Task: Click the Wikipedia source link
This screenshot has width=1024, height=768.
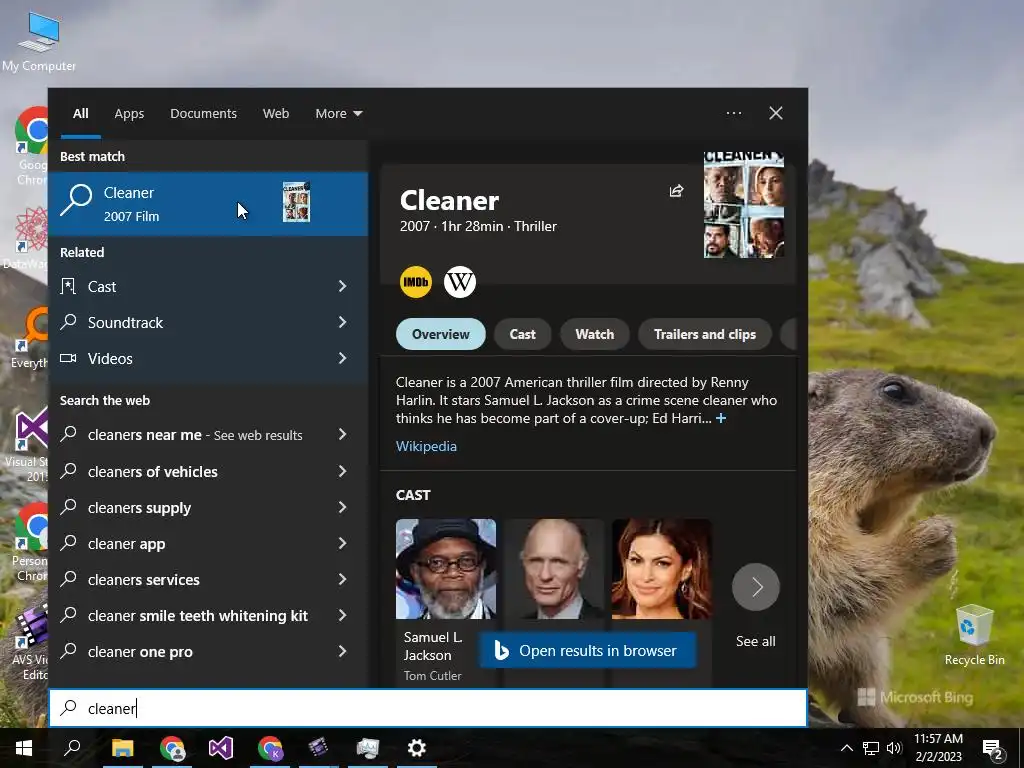Action: pyautogui.click(x=426, y=446)
